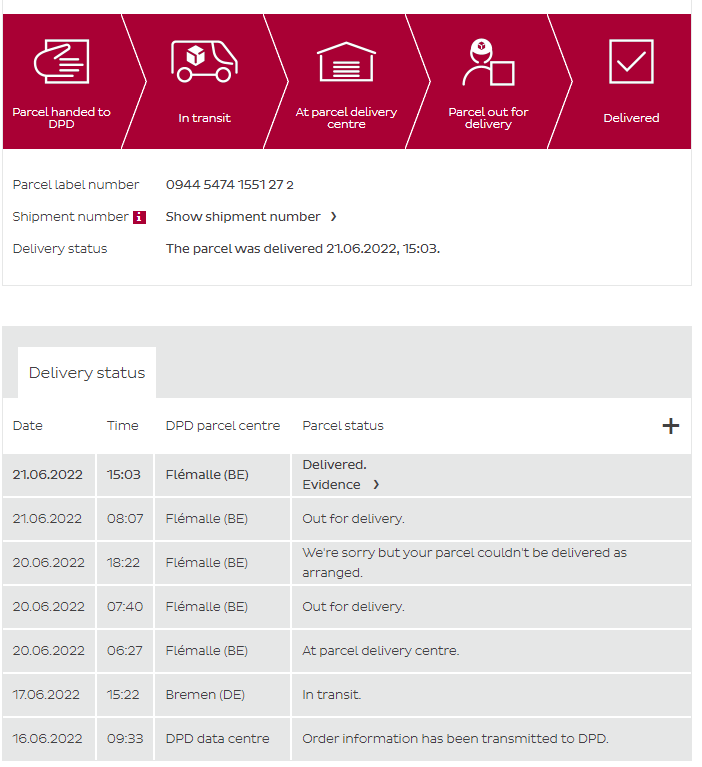Click the shipment number info icon
The image size is (702, 767).
coord(140,217)
